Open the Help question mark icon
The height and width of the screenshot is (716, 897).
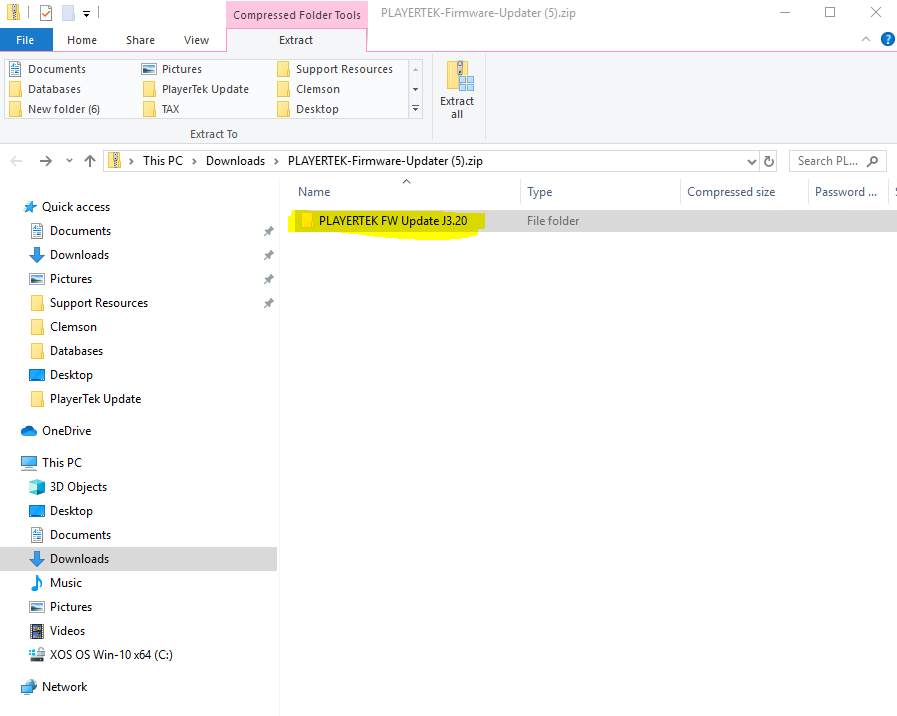(887, 39)
